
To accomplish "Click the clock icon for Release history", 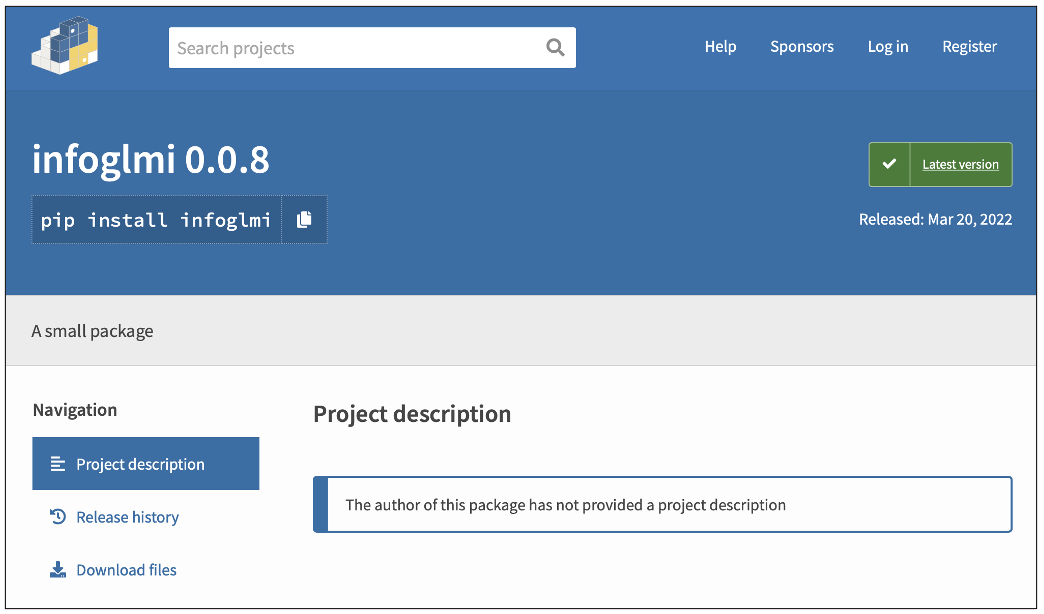I will click(x=58, y=517).
